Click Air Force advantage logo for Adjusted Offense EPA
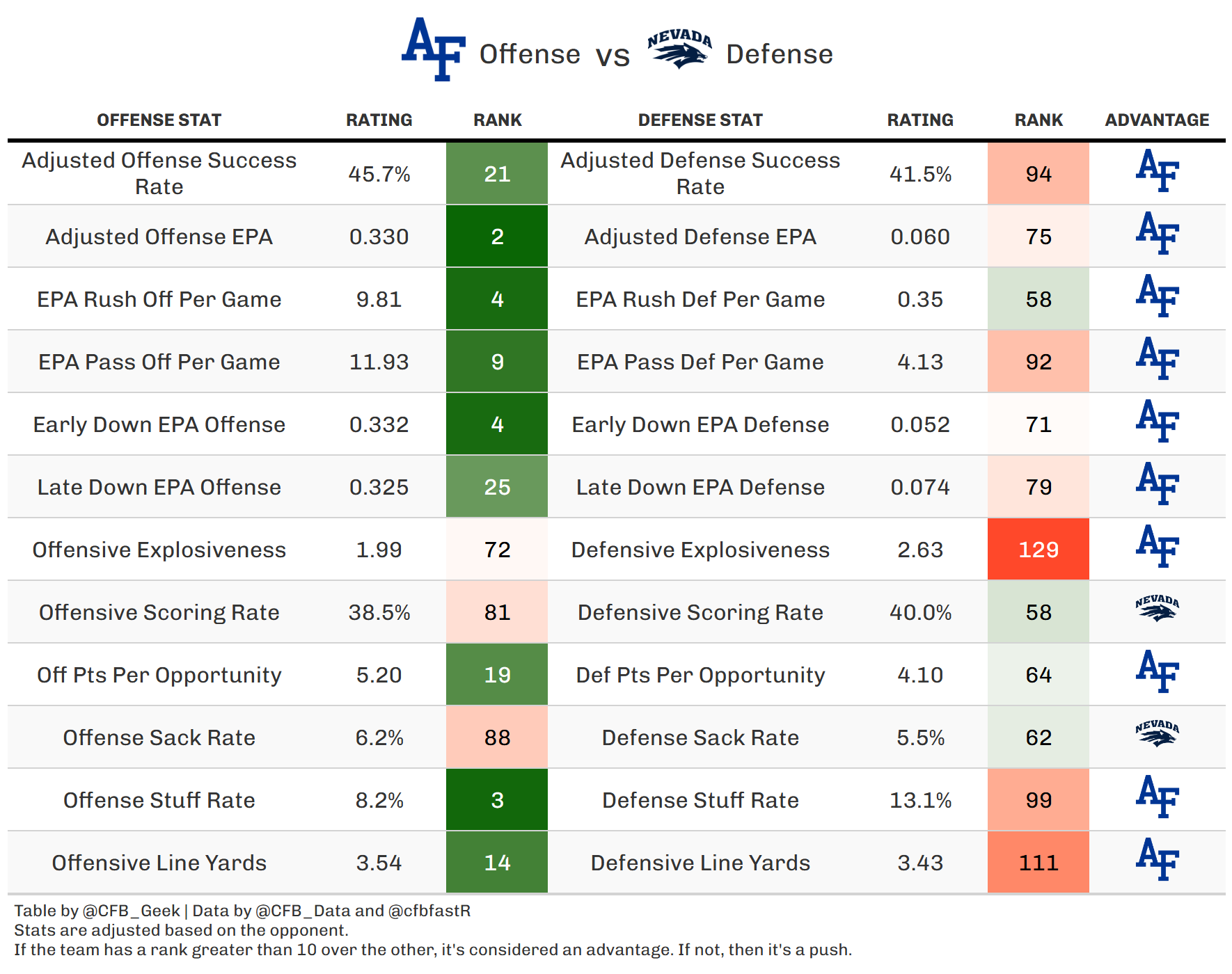Image resolution: width=1232 pixels, height=974 pixels. (x=1157, y=233)
